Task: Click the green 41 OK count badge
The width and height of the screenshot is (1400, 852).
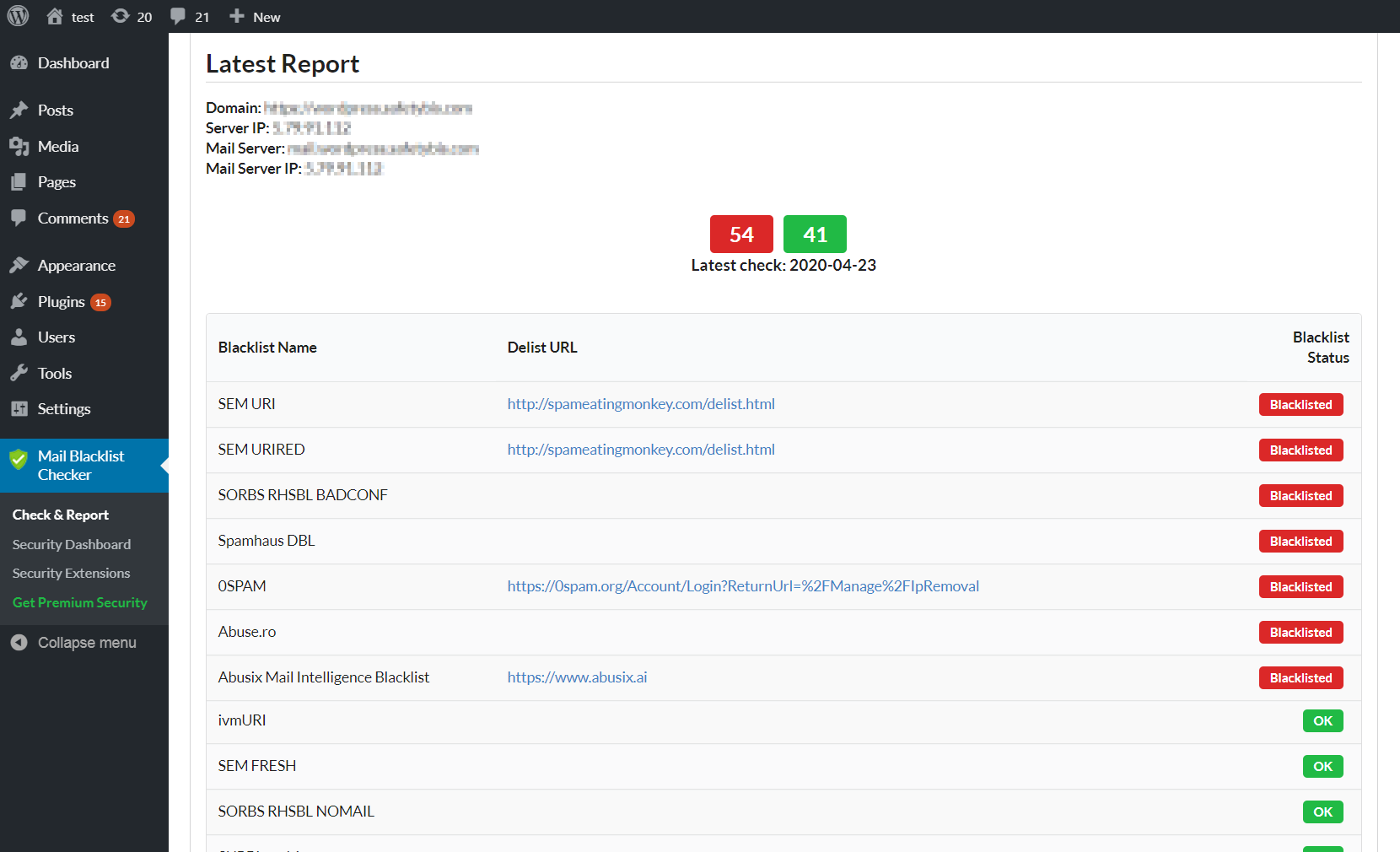Action: coord(815,234)
